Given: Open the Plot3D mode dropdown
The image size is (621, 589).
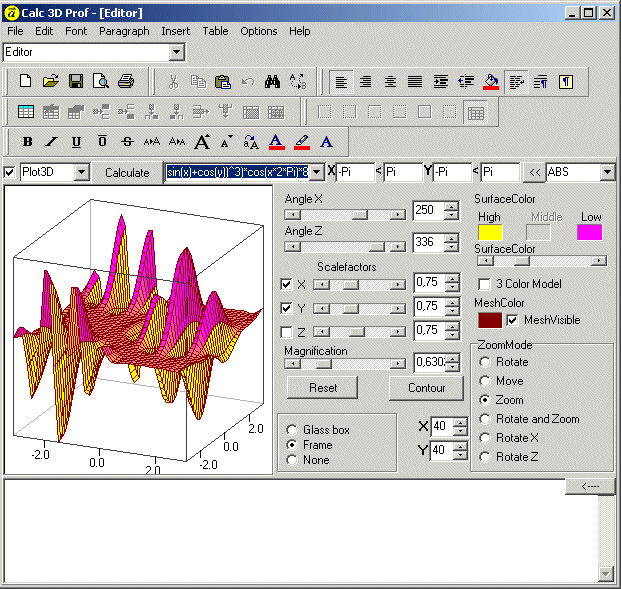Looking at the screenshot, I should click(x=82, y=173).
